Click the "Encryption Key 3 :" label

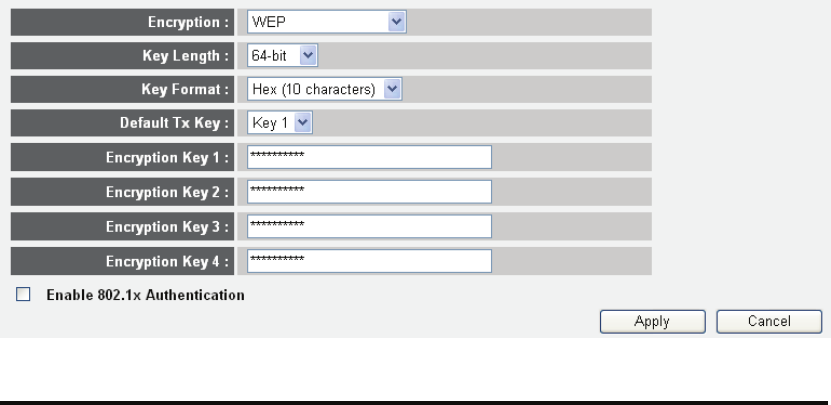point(168,226)
